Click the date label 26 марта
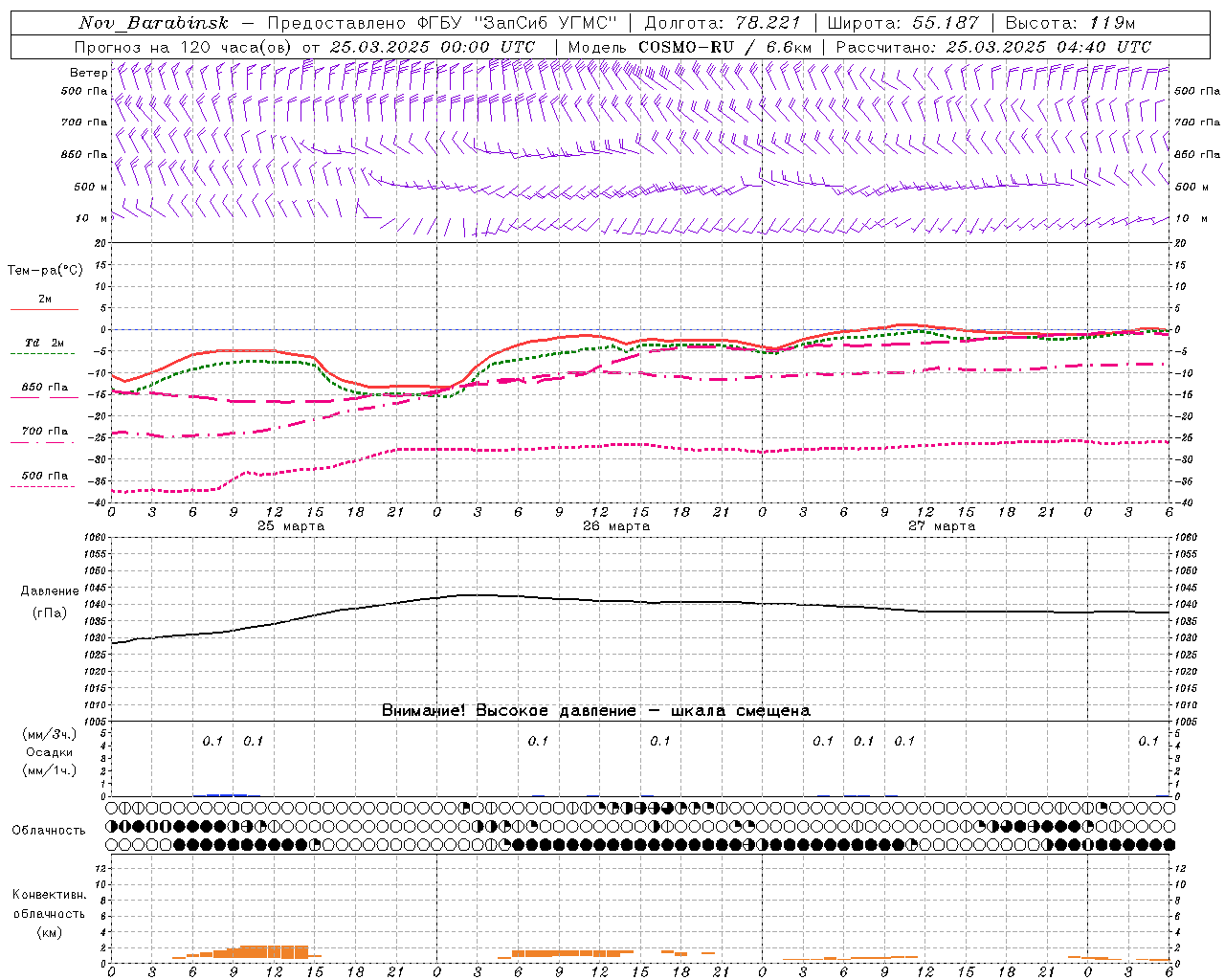 point(616,525)
